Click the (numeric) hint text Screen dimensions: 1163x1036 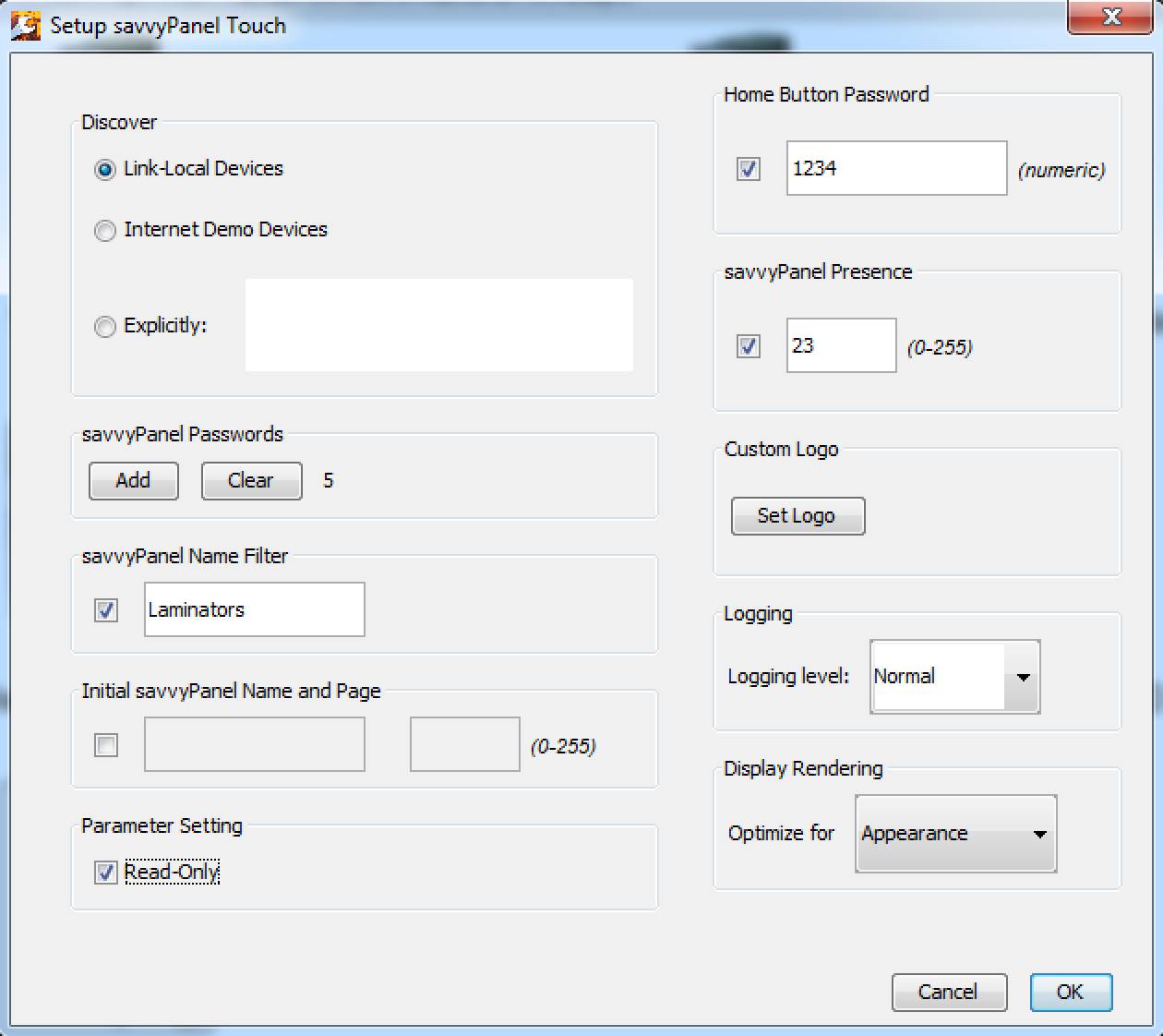tap(1061, 171)
